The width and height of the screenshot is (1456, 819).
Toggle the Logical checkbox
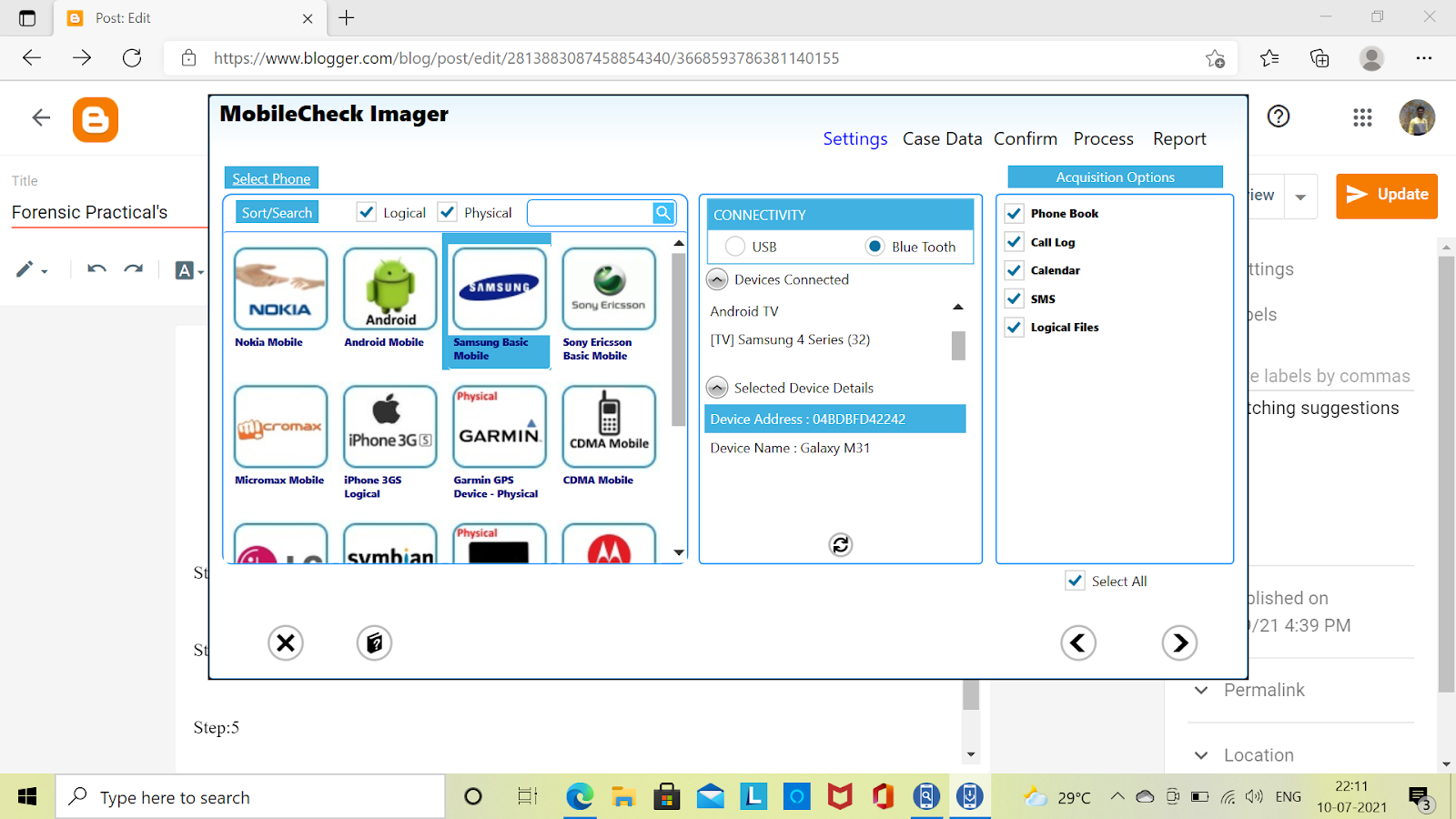point(366,212)
